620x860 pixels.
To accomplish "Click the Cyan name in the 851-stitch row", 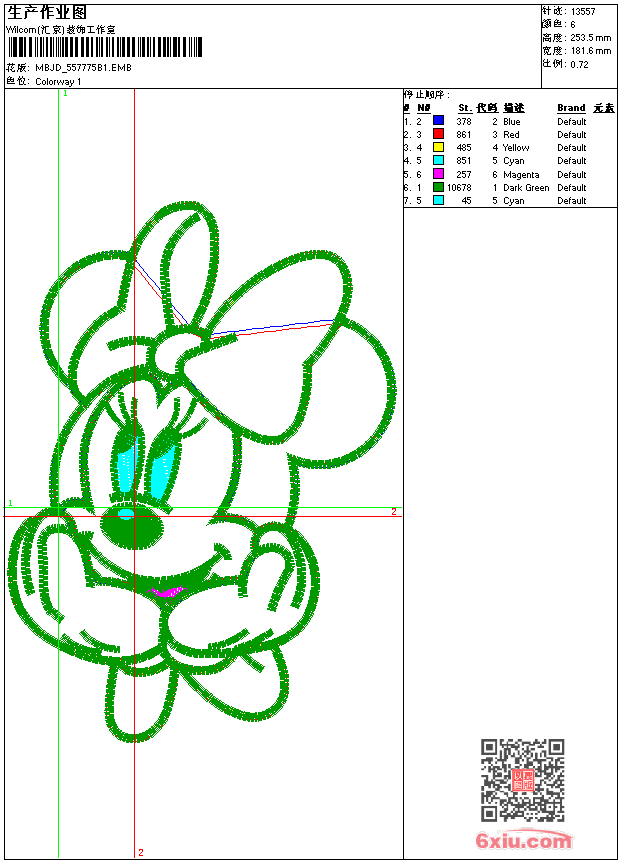I will point(514,161).
